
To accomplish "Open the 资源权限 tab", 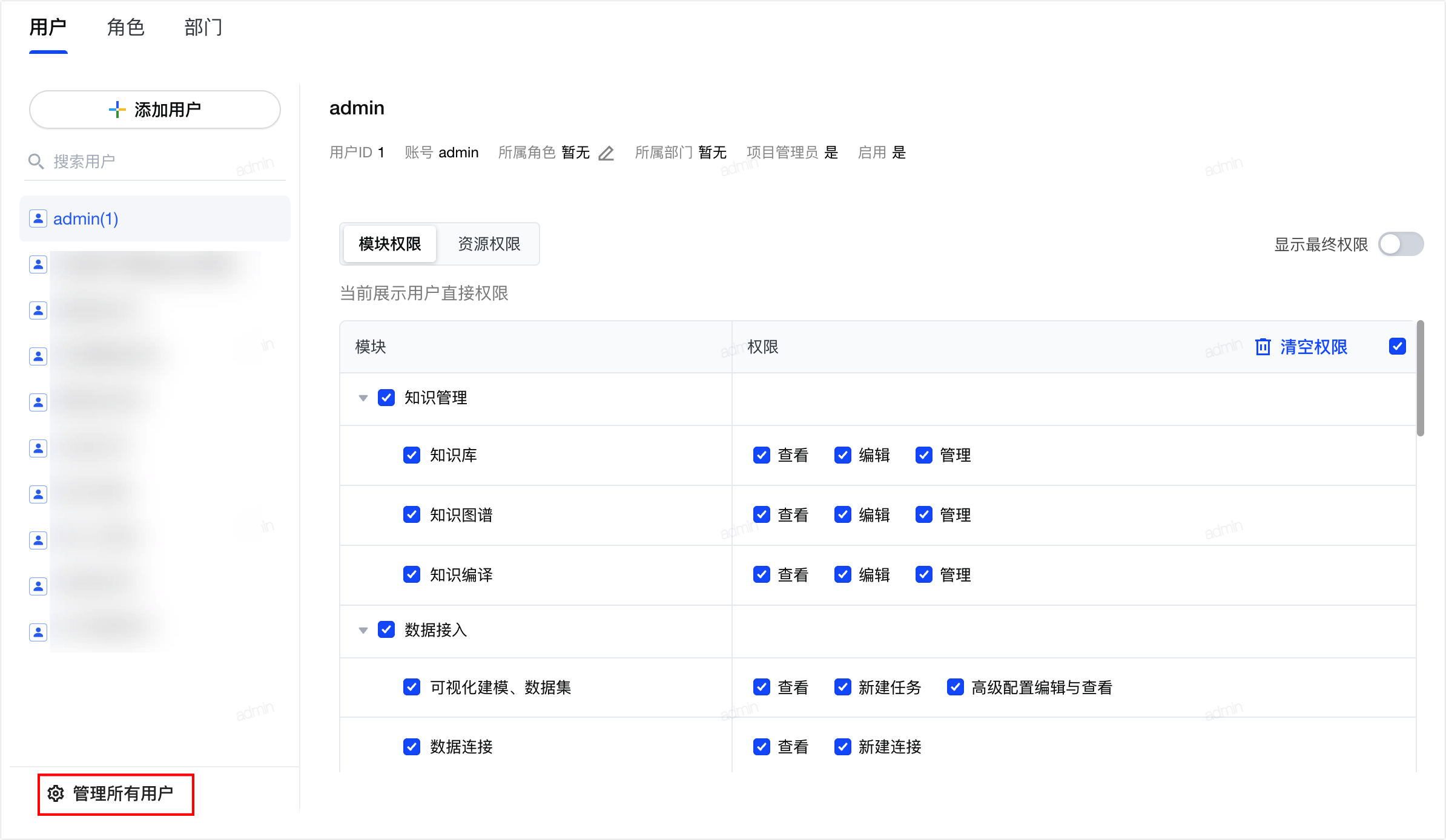I will pyautogui.click(x=489, y=244).
